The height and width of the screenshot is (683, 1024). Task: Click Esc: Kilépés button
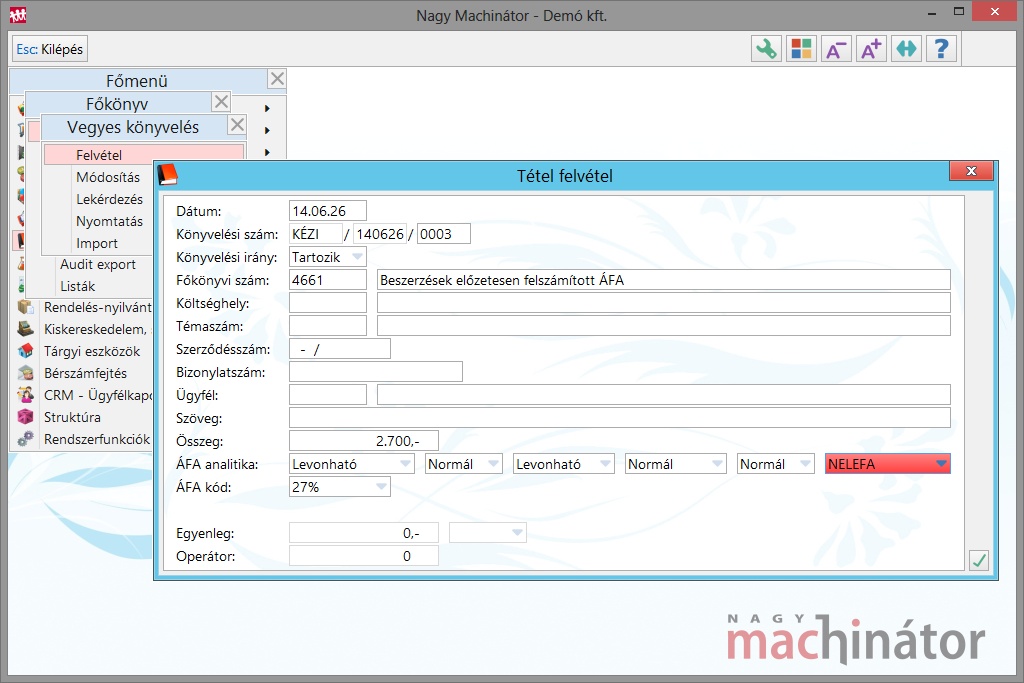pos(50,49)
